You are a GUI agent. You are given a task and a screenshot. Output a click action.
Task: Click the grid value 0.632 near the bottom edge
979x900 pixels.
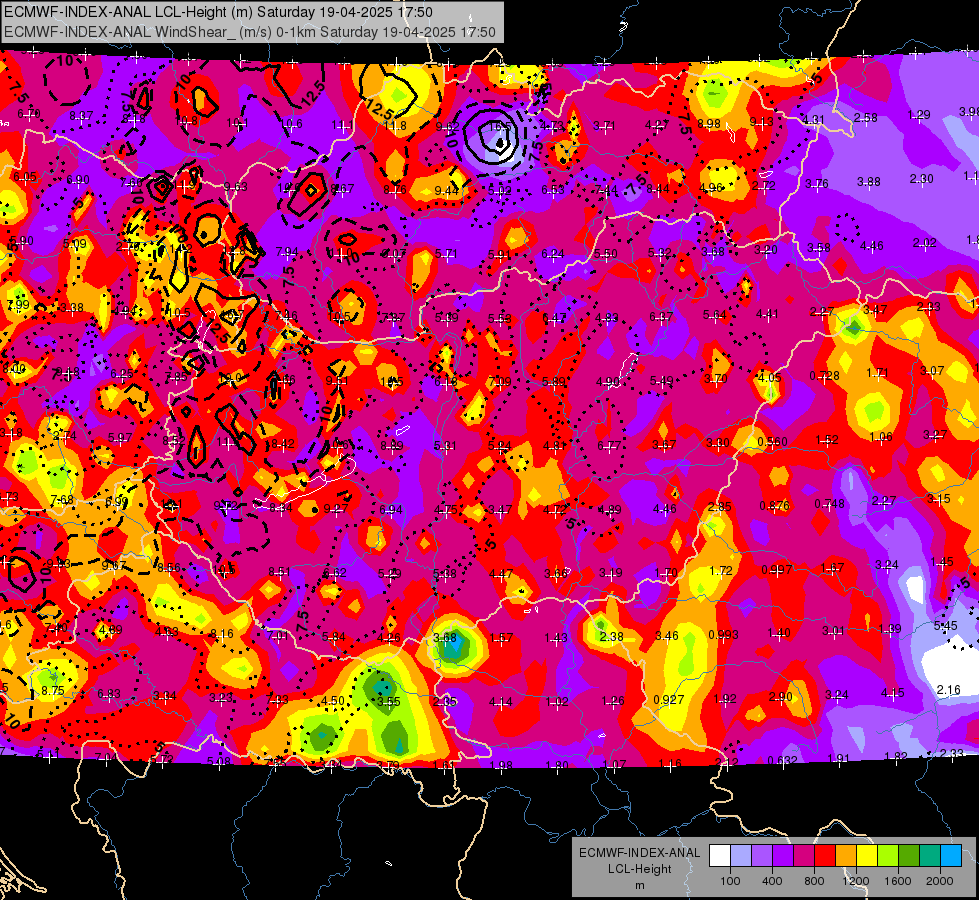point(782,760)
